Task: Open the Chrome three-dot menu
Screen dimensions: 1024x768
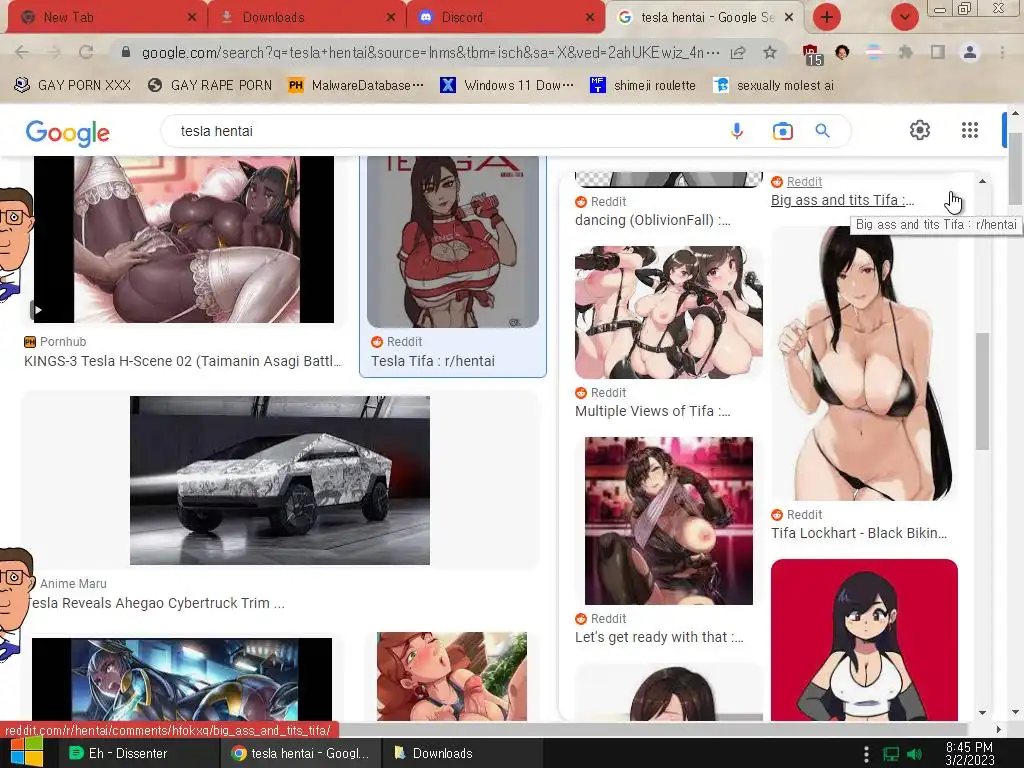Action: pyautogui.click(x=1002, y=52)
